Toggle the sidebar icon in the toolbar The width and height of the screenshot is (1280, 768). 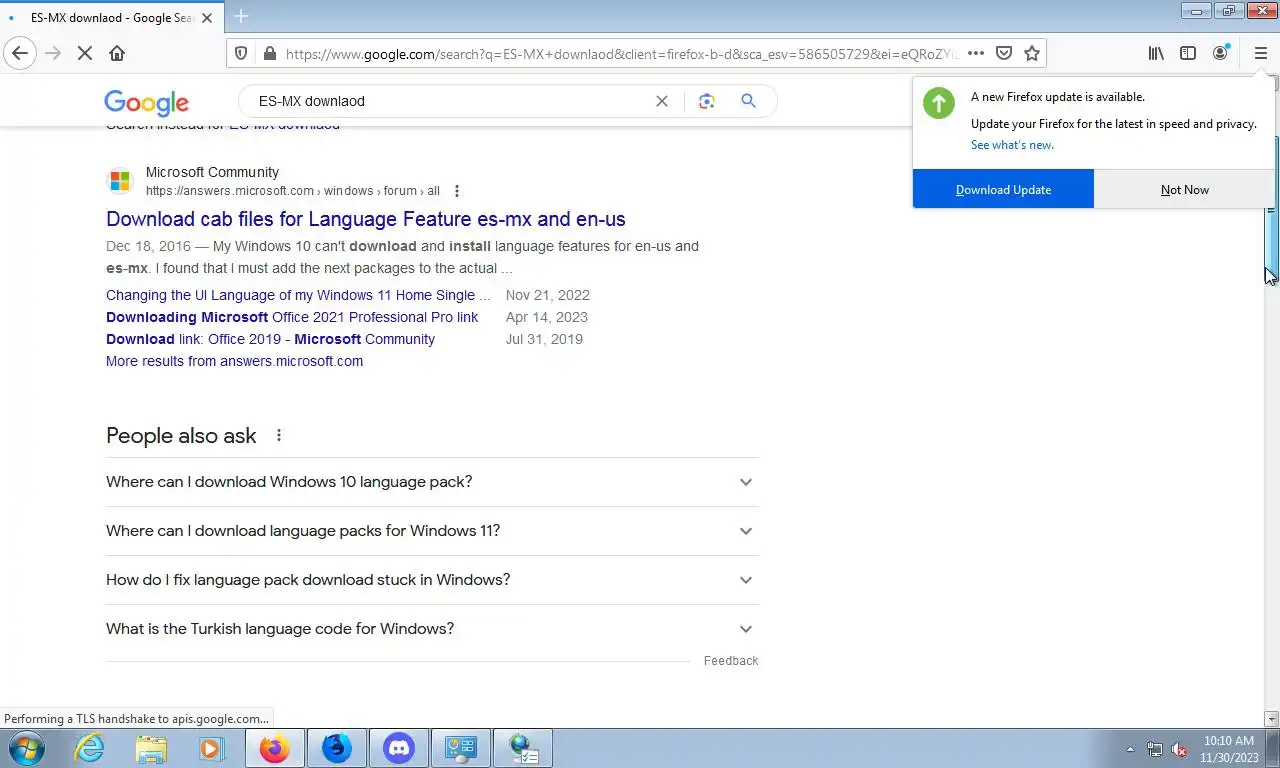[1188, 53]
